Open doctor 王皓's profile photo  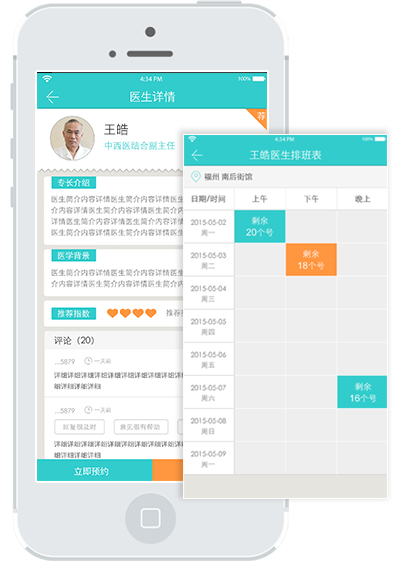tap(72, 138)
